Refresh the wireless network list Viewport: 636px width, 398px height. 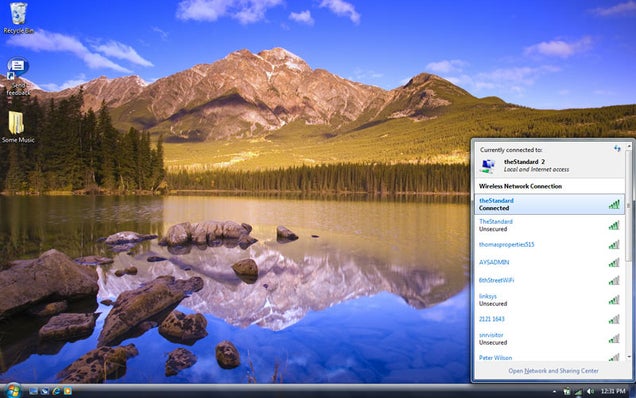click(617, 149)
